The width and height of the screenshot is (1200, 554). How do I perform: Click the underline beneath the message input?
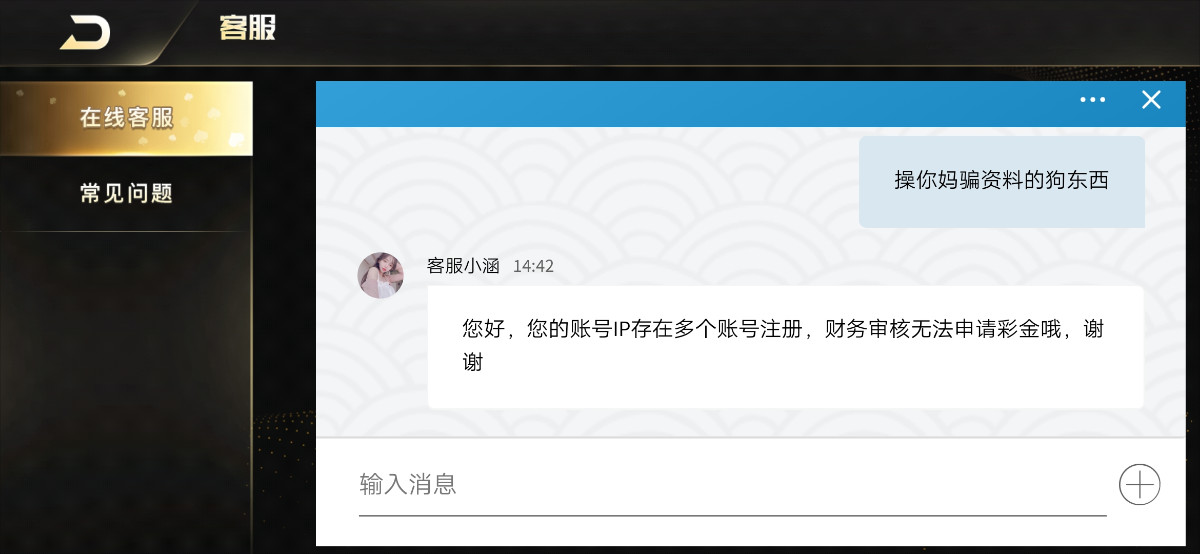tap(732, 515)
